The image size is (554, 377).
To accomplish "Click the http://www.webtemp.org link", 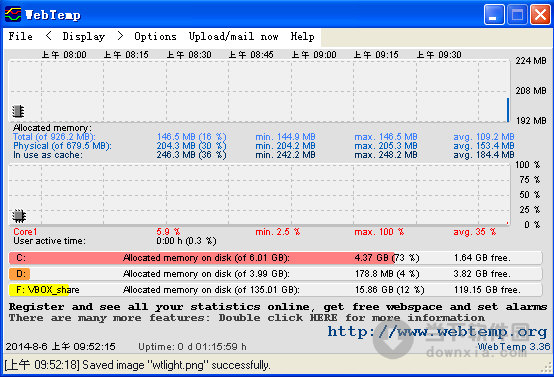I will tap(437, 331).
